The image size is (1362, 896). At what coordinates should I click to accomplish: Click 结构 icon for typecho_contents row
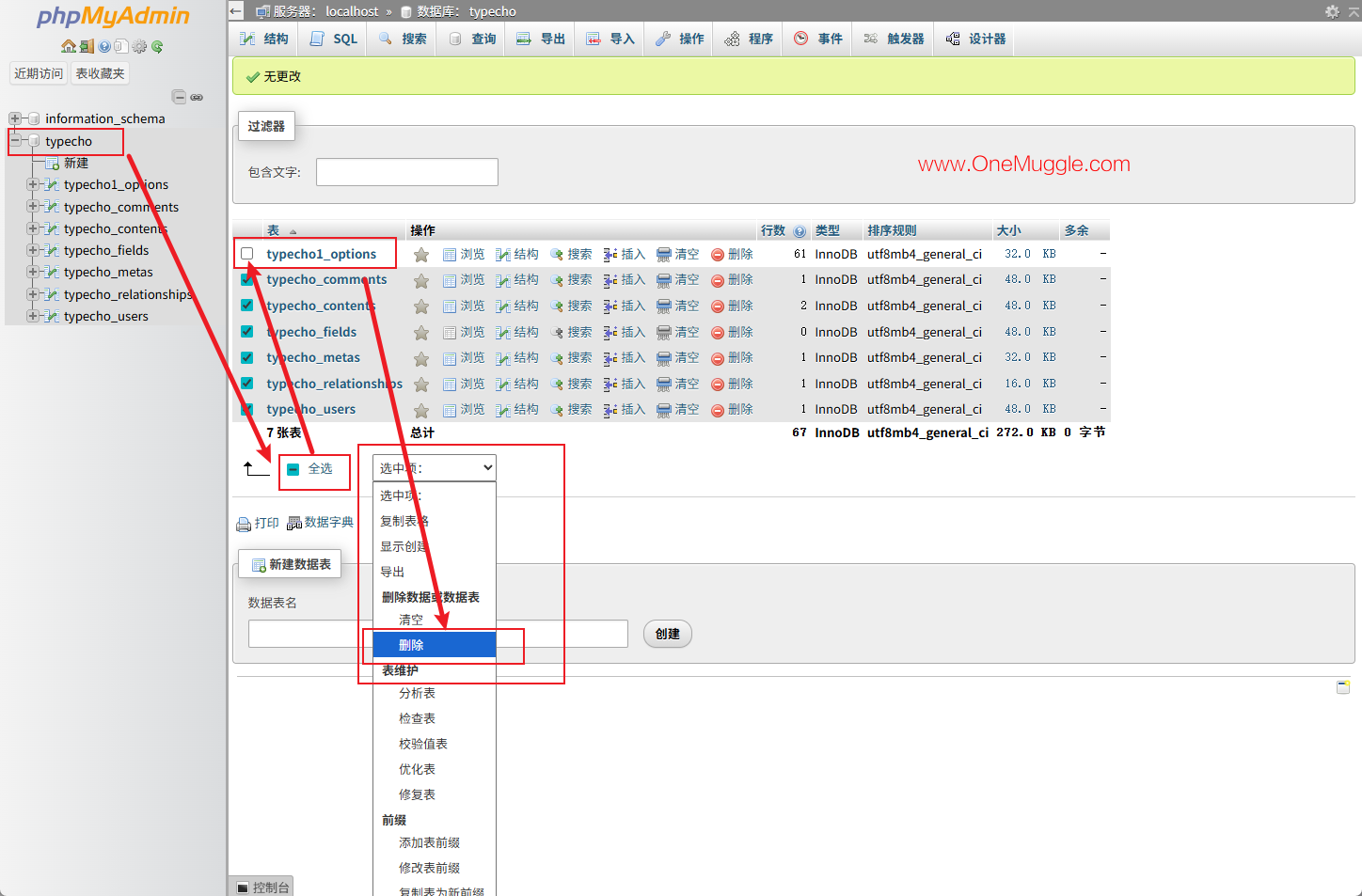(503, 307)
